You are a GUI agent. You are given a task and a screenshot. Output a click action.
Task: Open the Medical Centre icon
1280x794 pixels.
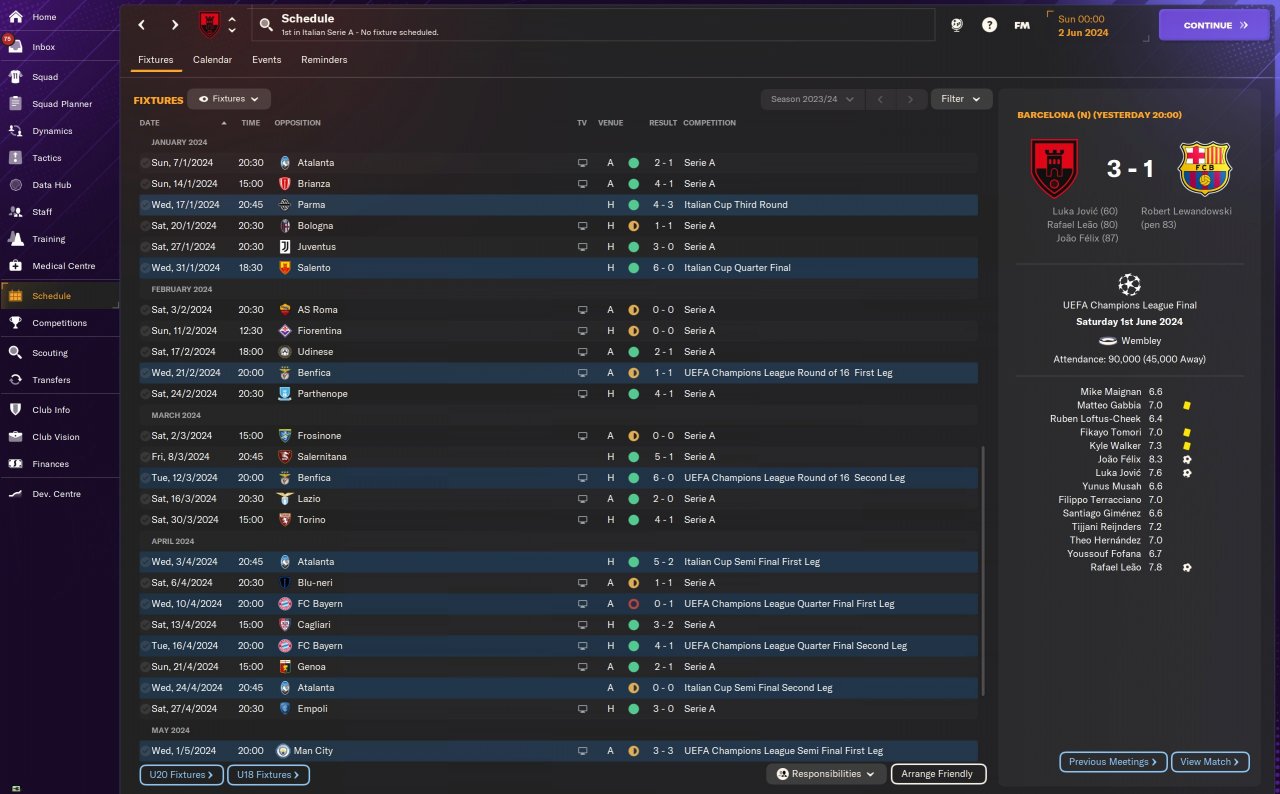tap(15, 266)
